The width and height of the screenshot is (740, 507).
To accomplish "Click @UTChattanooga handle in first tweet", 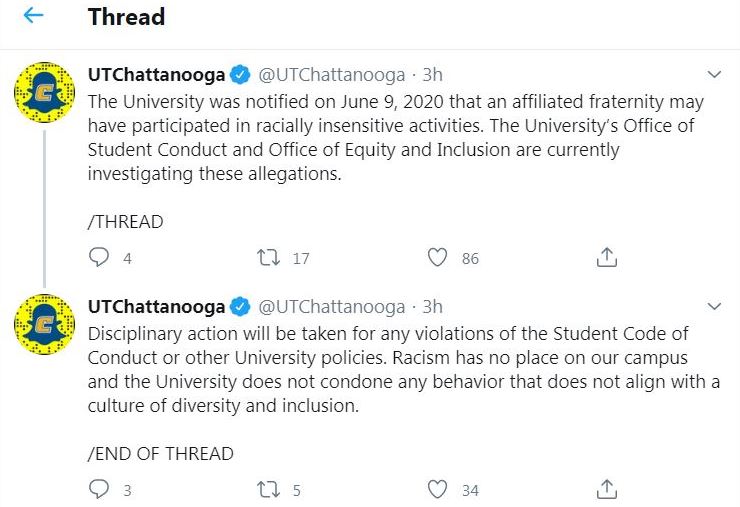I will coord(332,75).
